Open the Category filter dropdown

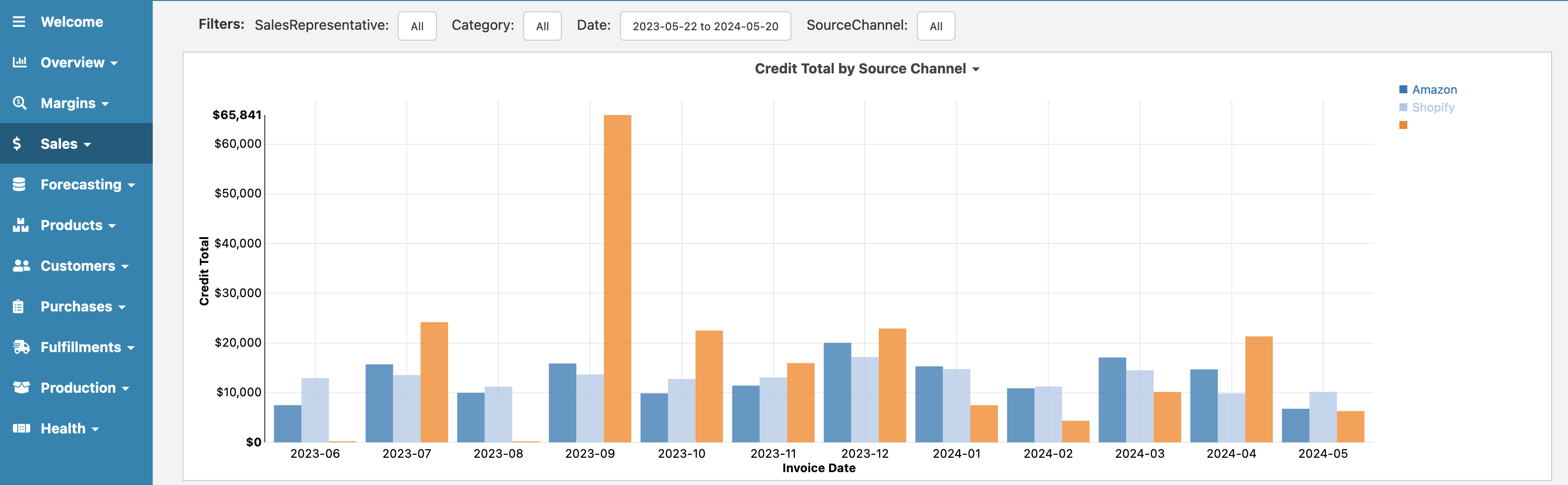[542, 26]
